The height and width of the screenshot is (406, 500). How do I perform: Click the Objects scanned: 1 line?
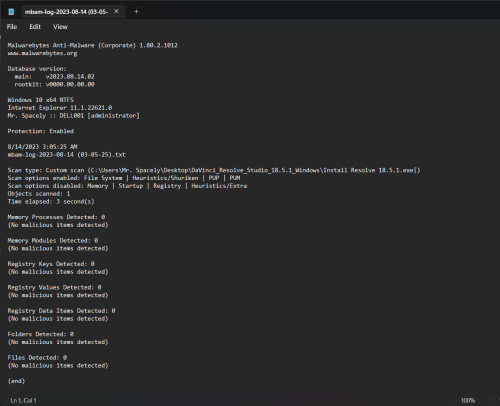(x=39, y=194)
